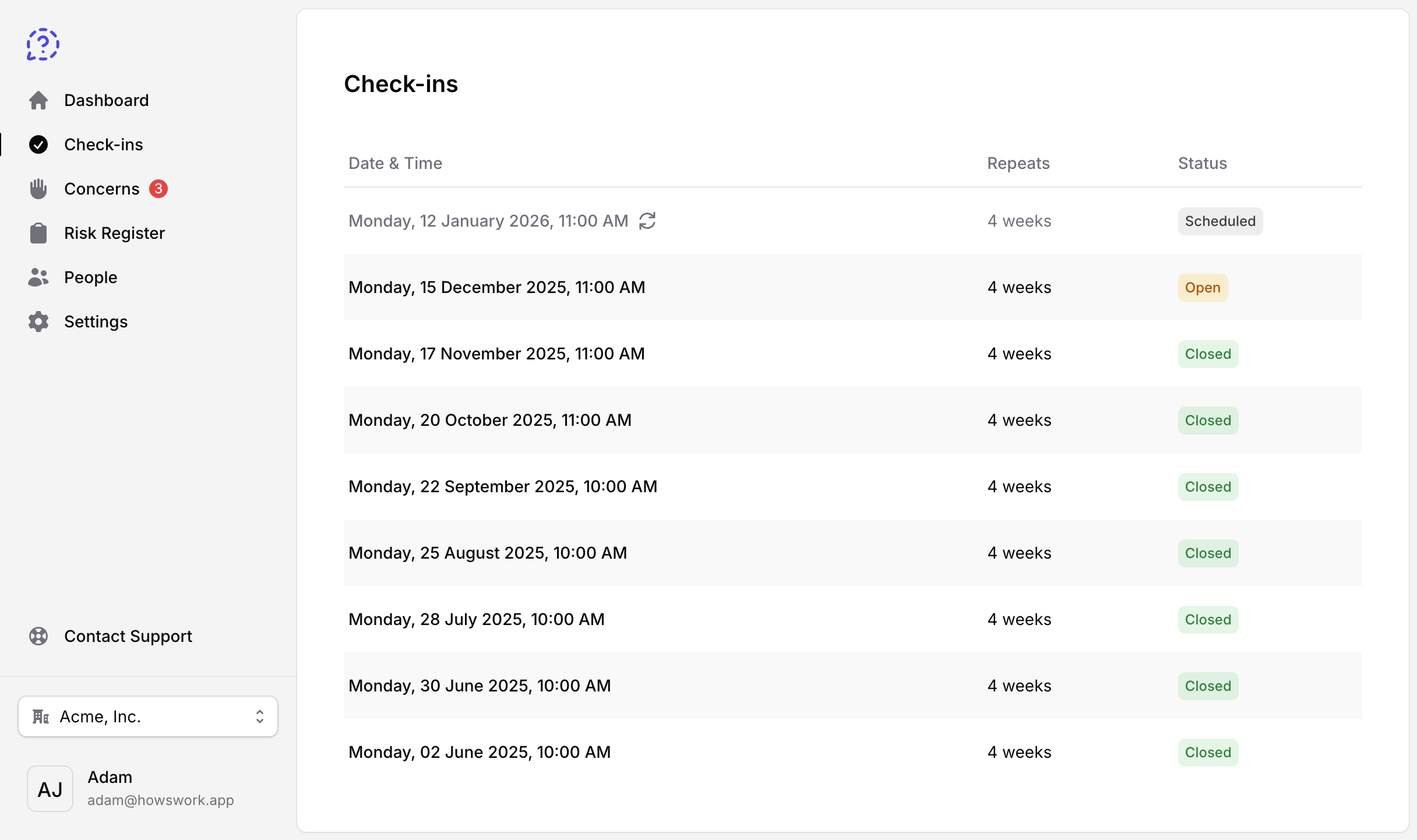This screenshot has width=1417, height=840.
Task: Click the Closed badge on the June 30 row
Action: coord(1208,686)
